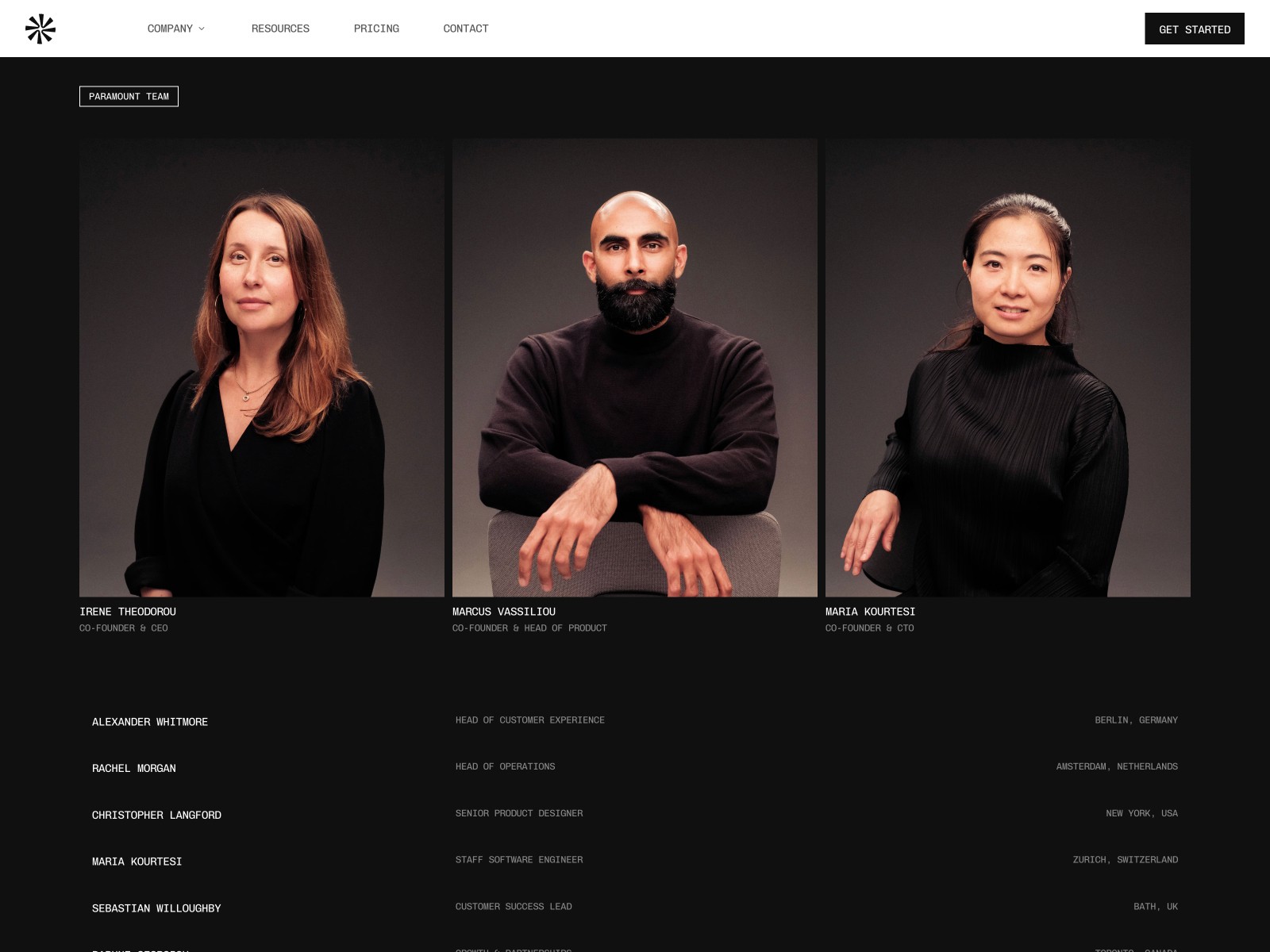
Task: Click the Senior Product Designer role
Action: tap(519, 813)
